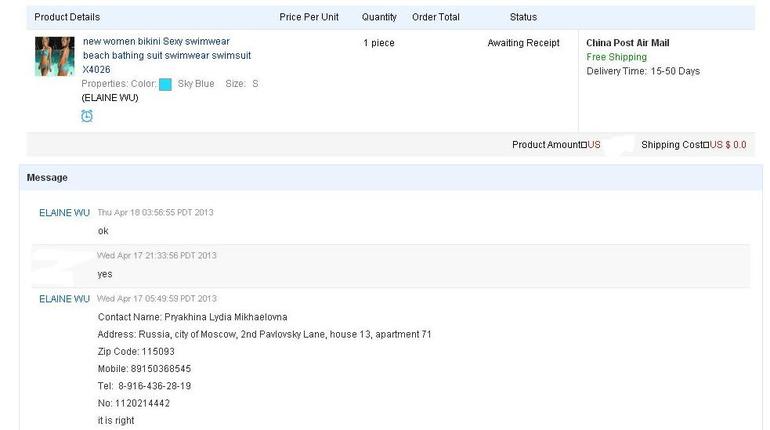
Task: Click the seller name (ELAINE WU) under product
Action: click(110, 98)
